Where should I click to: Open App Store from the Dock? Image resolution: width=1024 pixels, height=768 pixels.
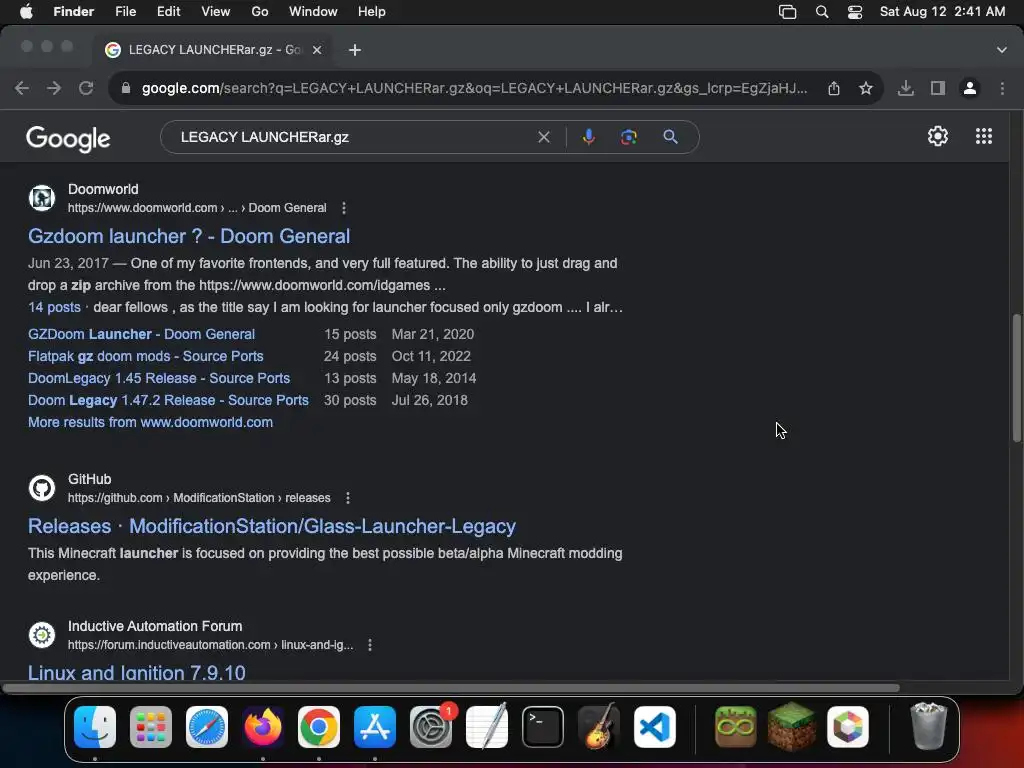[375, 727]
